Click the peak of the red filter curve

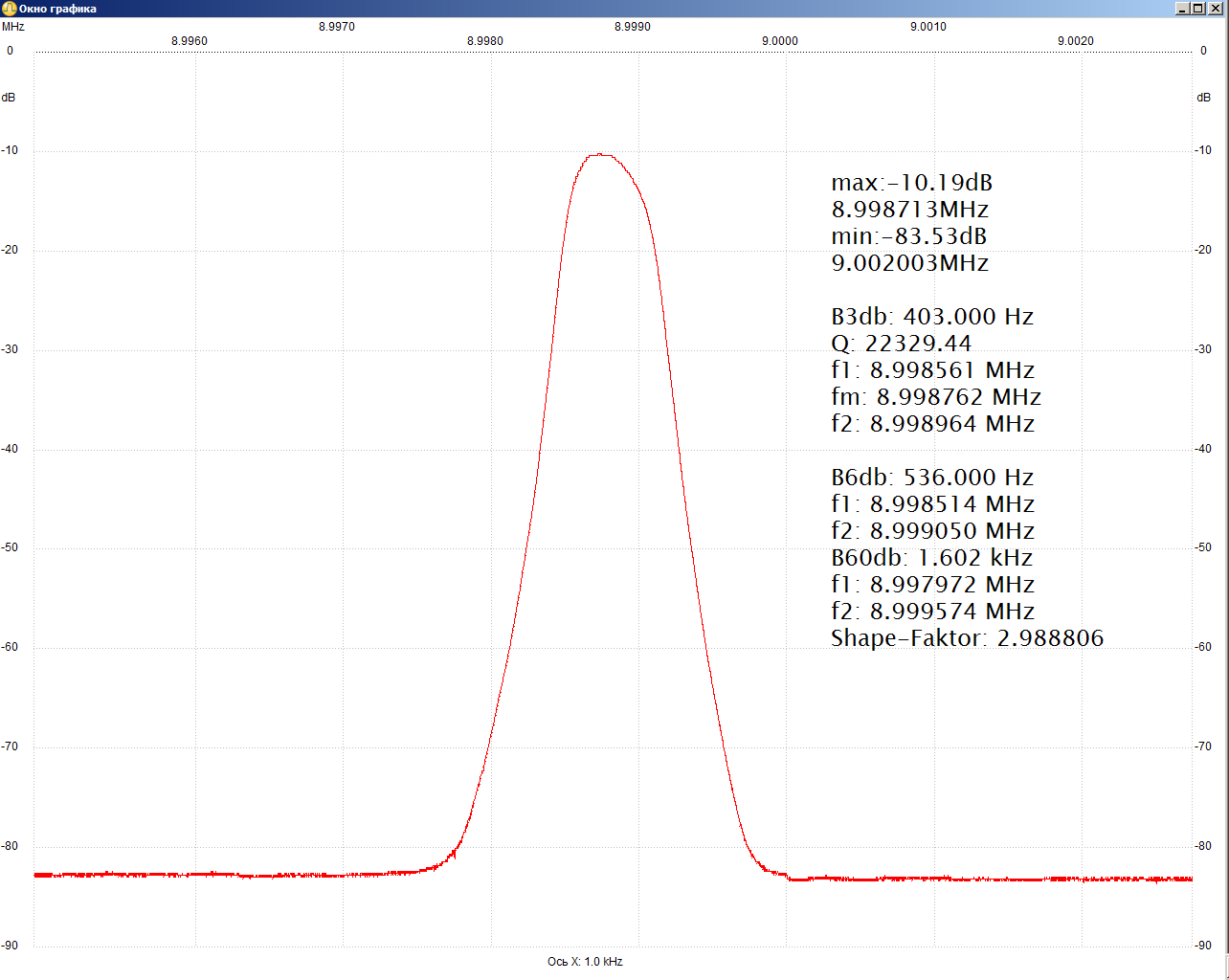tap(599, 154)
